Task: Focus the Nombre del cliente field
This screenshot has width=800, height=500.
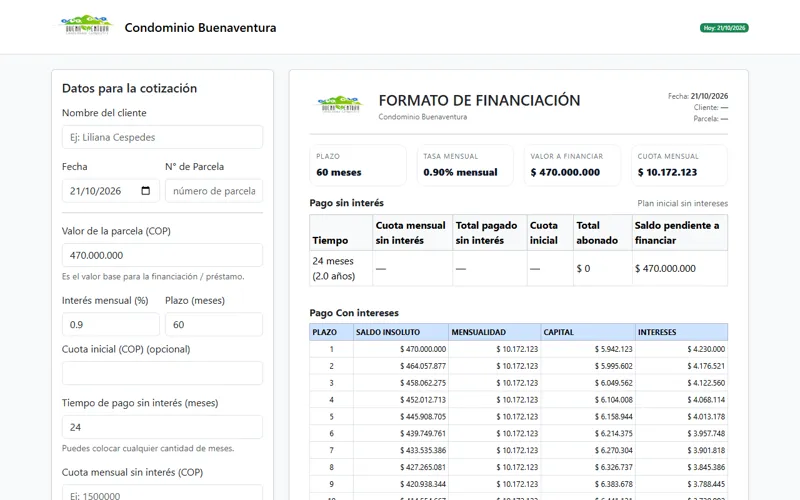Action: [162, 137]
